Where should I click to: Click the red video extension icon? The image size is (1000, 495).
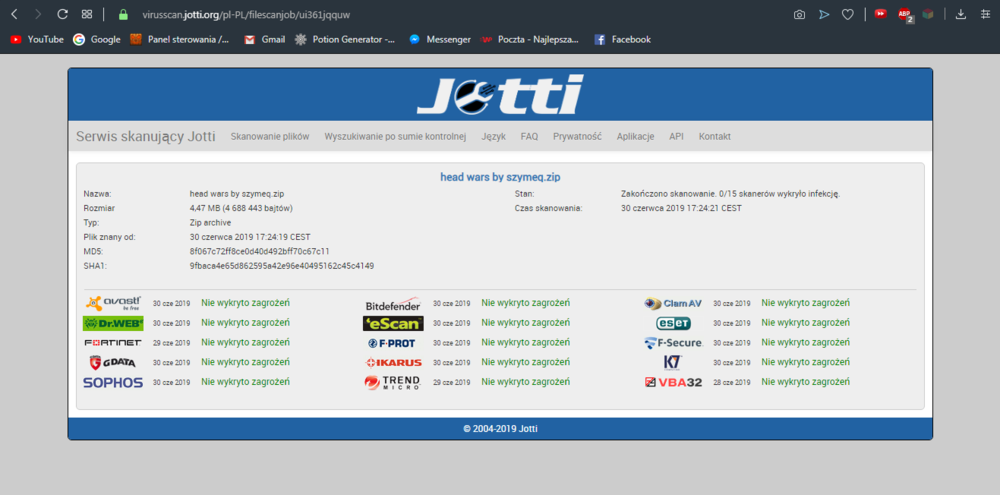(x=881, y=13)
